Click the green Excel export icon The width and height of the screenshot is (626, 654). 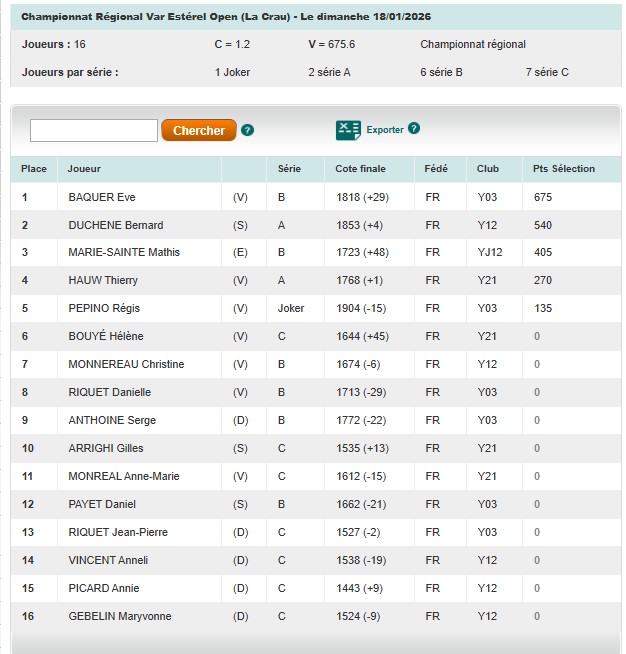348,130
